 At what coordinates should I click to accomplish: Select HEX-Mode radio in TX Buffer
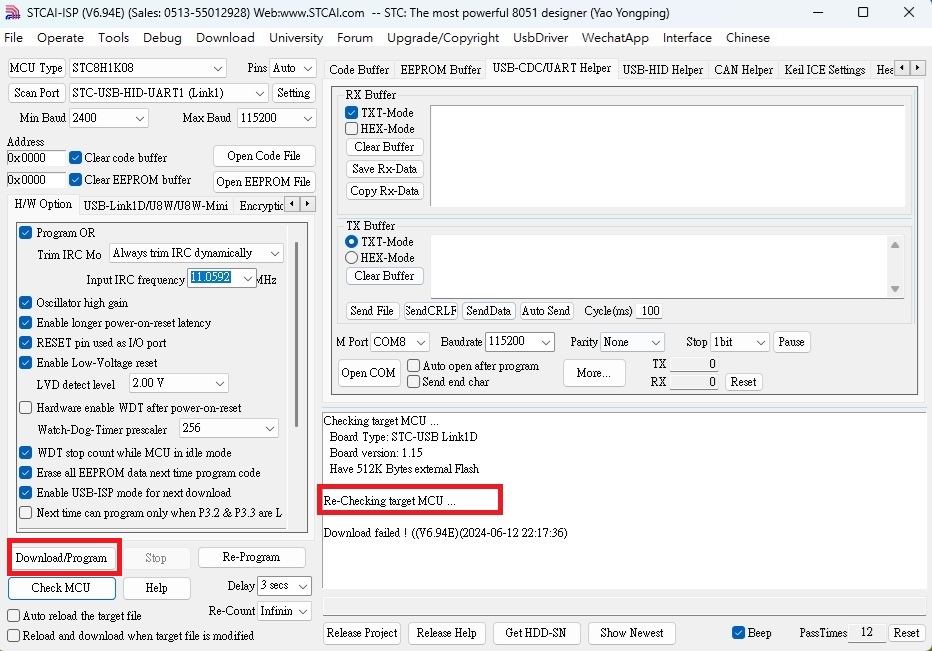351,257
